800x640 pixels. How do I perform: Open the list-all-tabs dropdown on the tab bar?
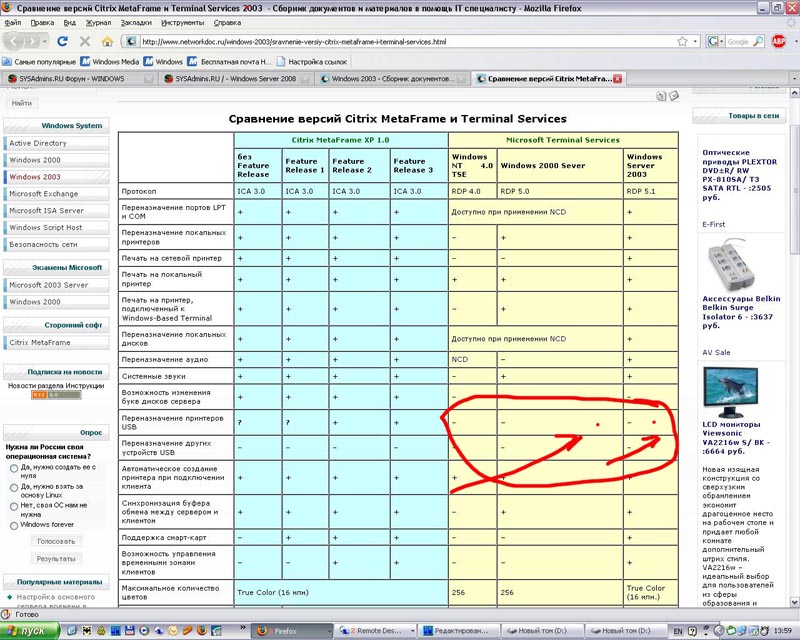pyautogui.click(x=794, y=79)
